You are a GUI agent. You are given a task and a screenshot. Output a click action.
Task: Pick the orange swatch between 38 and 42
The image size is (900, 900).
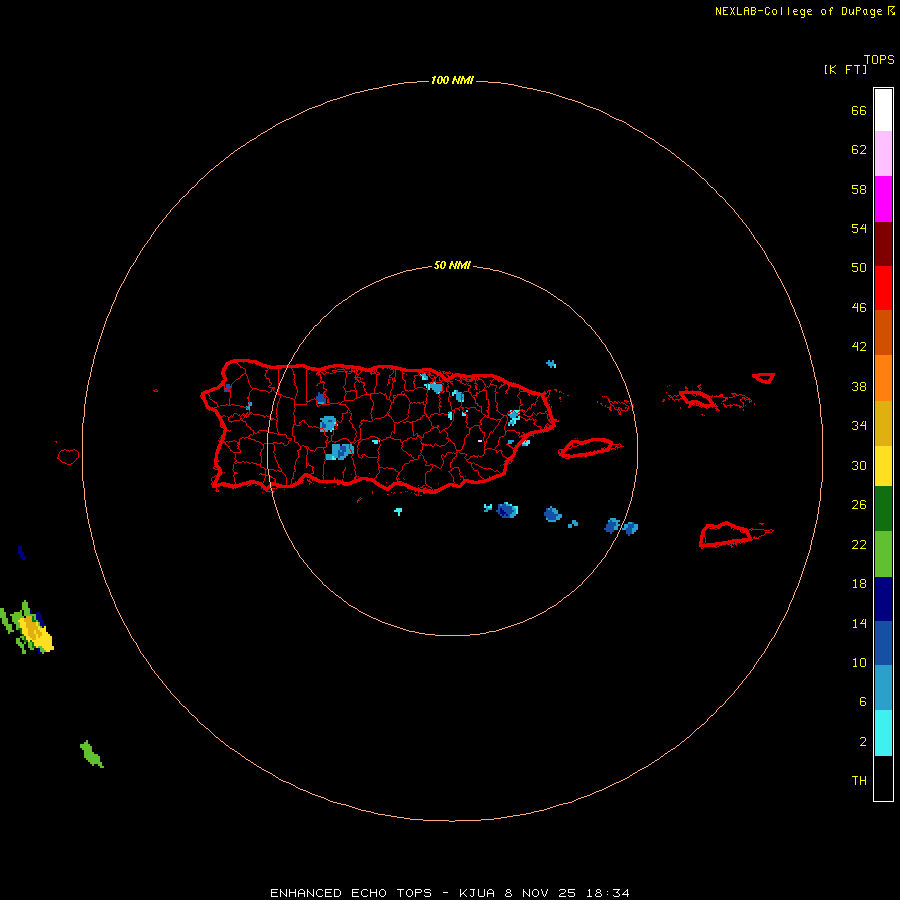pos(883,378)
